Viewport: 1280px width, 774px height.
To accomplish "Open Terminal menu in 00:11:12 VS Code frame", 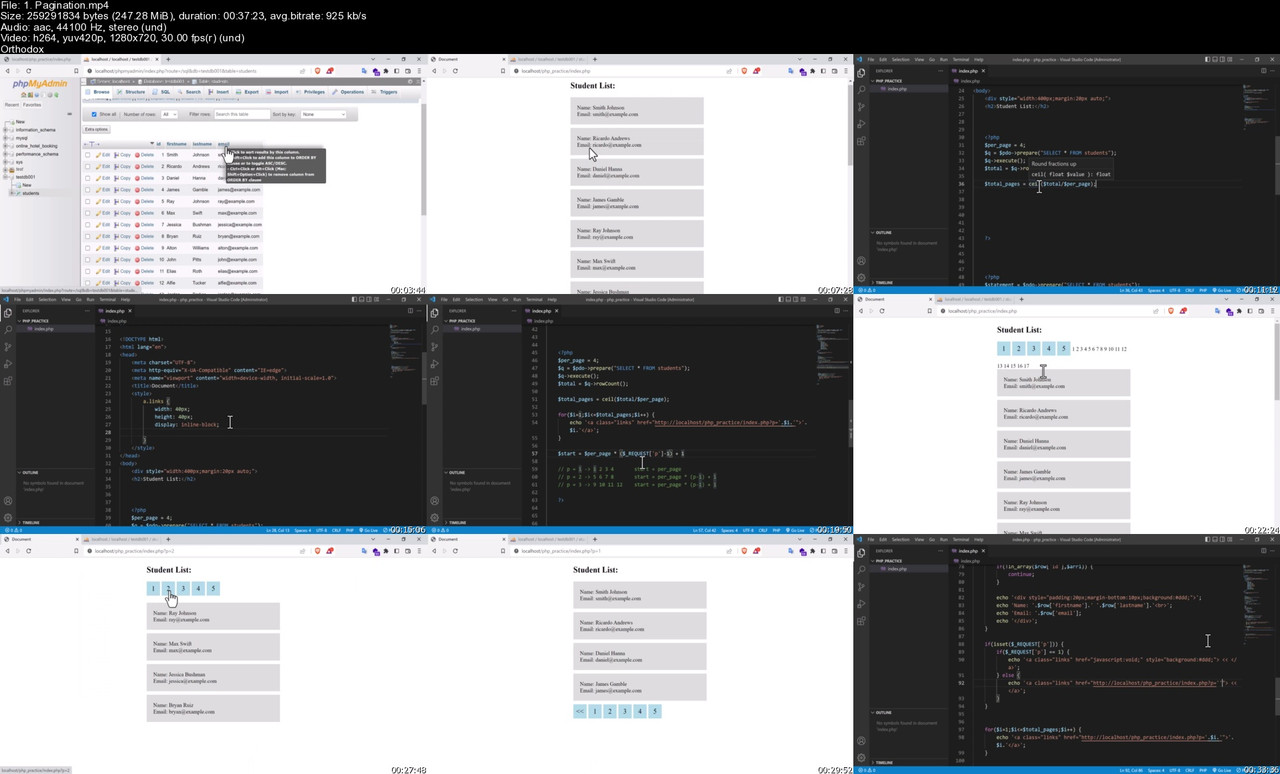I will [961, 59].
